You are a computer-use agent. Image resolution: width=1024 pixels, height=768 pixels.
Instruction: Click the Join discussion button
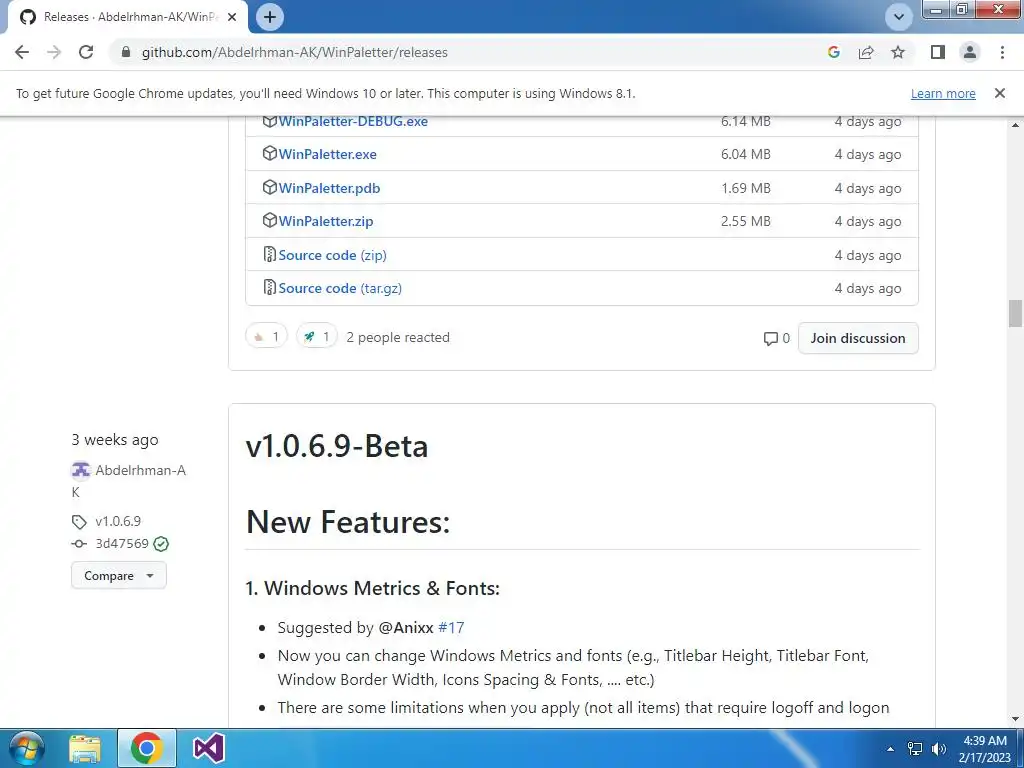(x=858, y=338)
